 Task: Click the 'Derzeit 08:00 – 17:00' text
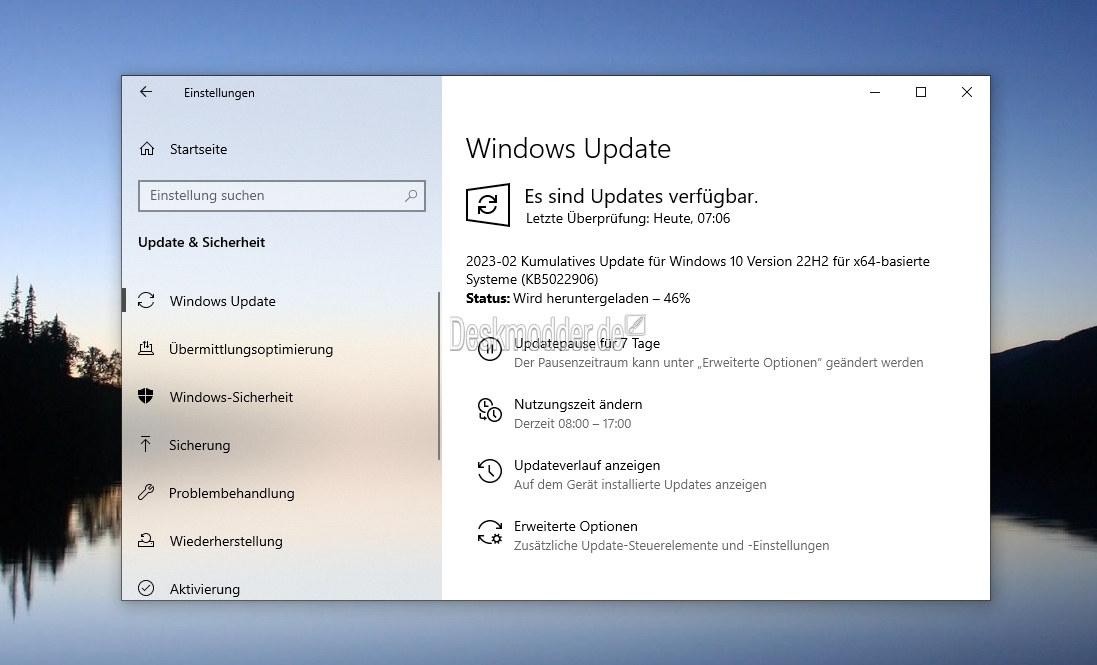tap(572, 424)
